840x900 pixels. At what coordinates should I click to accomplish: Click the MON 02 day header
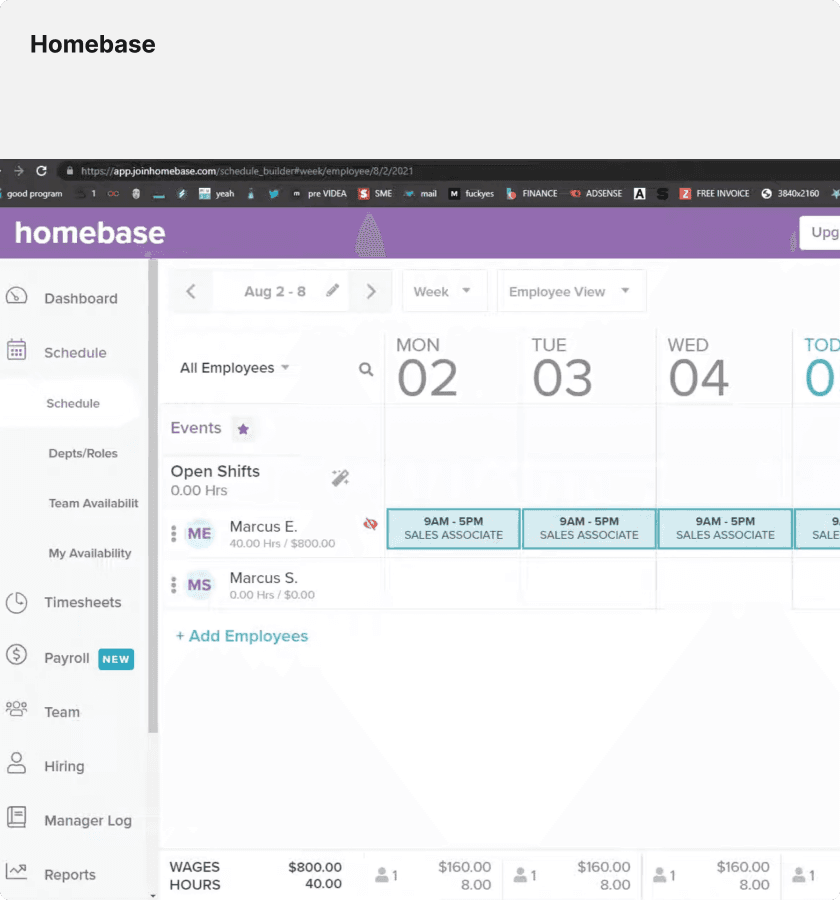427,368
